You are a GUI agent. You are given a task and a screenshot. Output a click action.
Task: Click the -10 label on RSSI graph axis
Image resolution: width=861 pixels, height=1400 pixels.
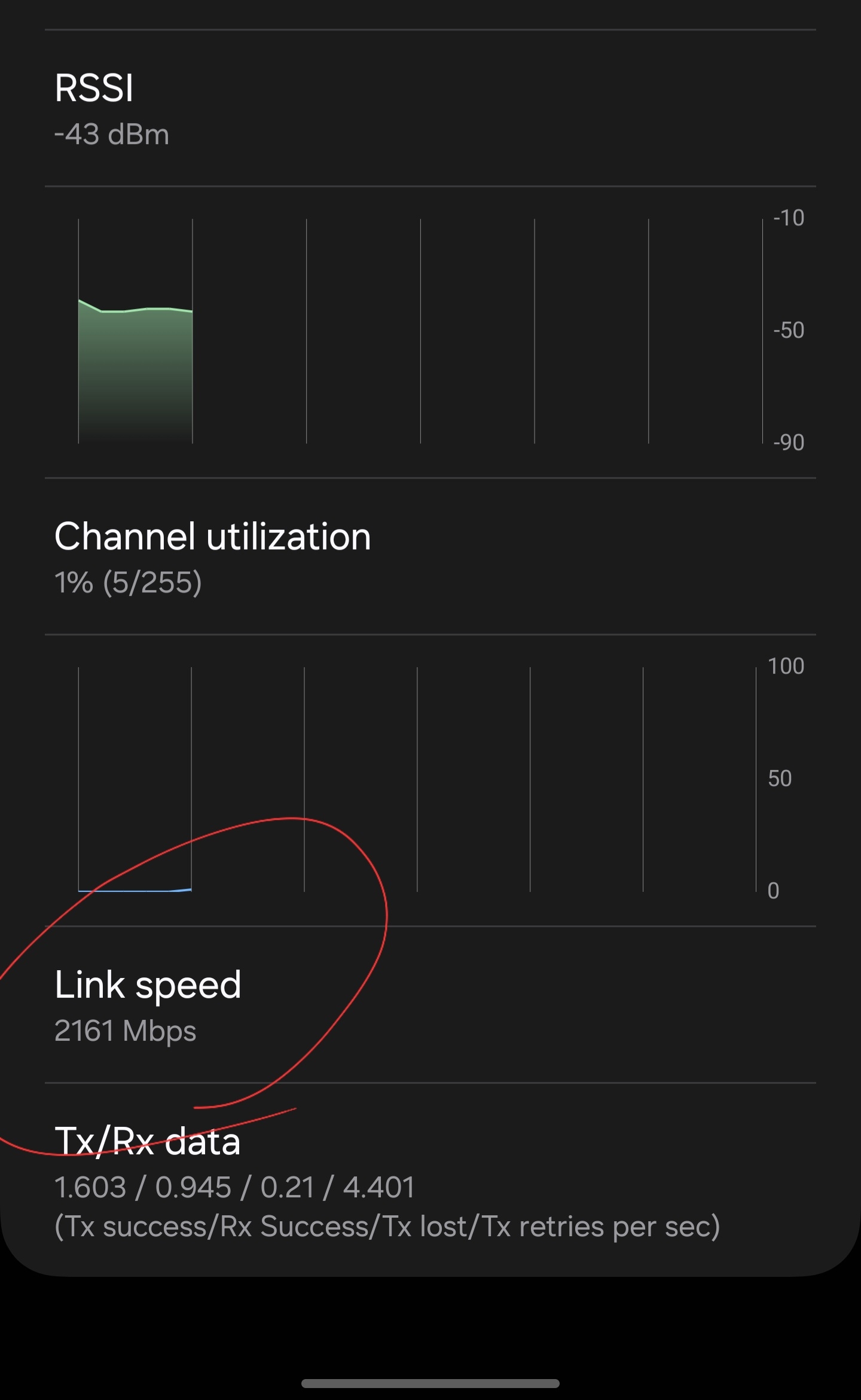(x=789, y=218)
